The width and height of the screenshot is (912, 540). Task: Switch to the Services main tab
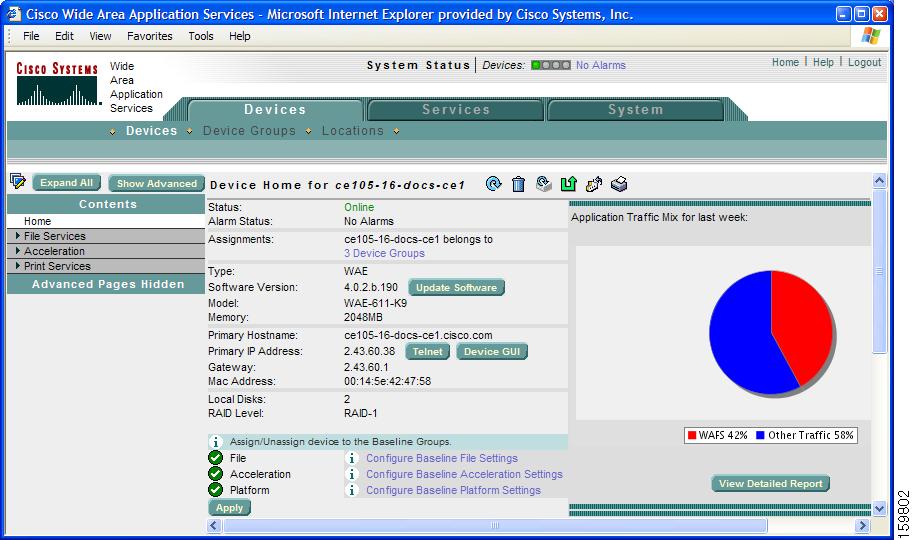coord(455,109)
